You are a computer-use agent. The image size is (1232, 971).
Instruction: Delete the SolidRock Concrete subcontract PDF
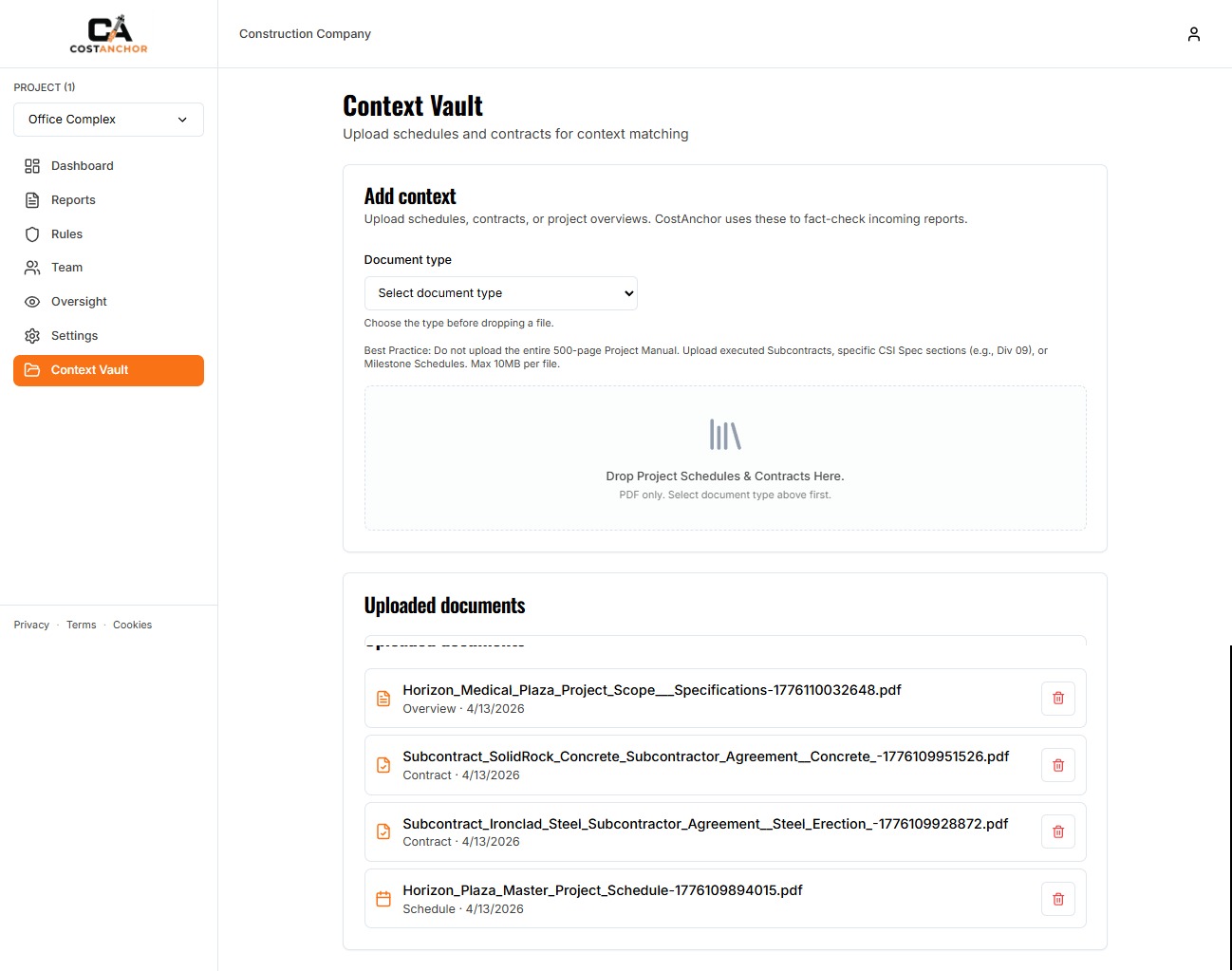tap(1058, 765)
